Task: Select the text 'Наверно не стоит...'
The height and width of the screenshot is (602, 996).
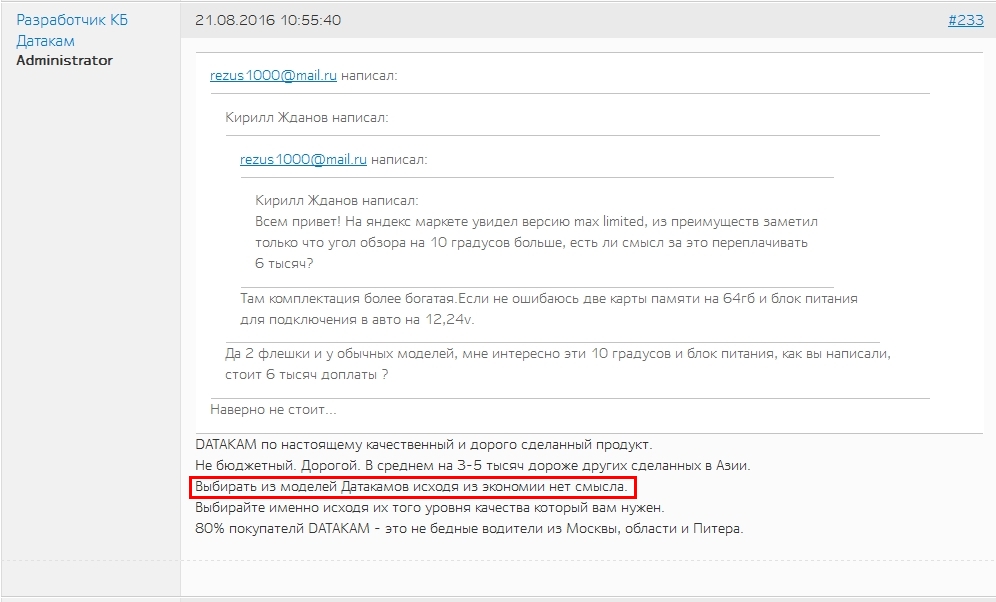Action: 273,410
